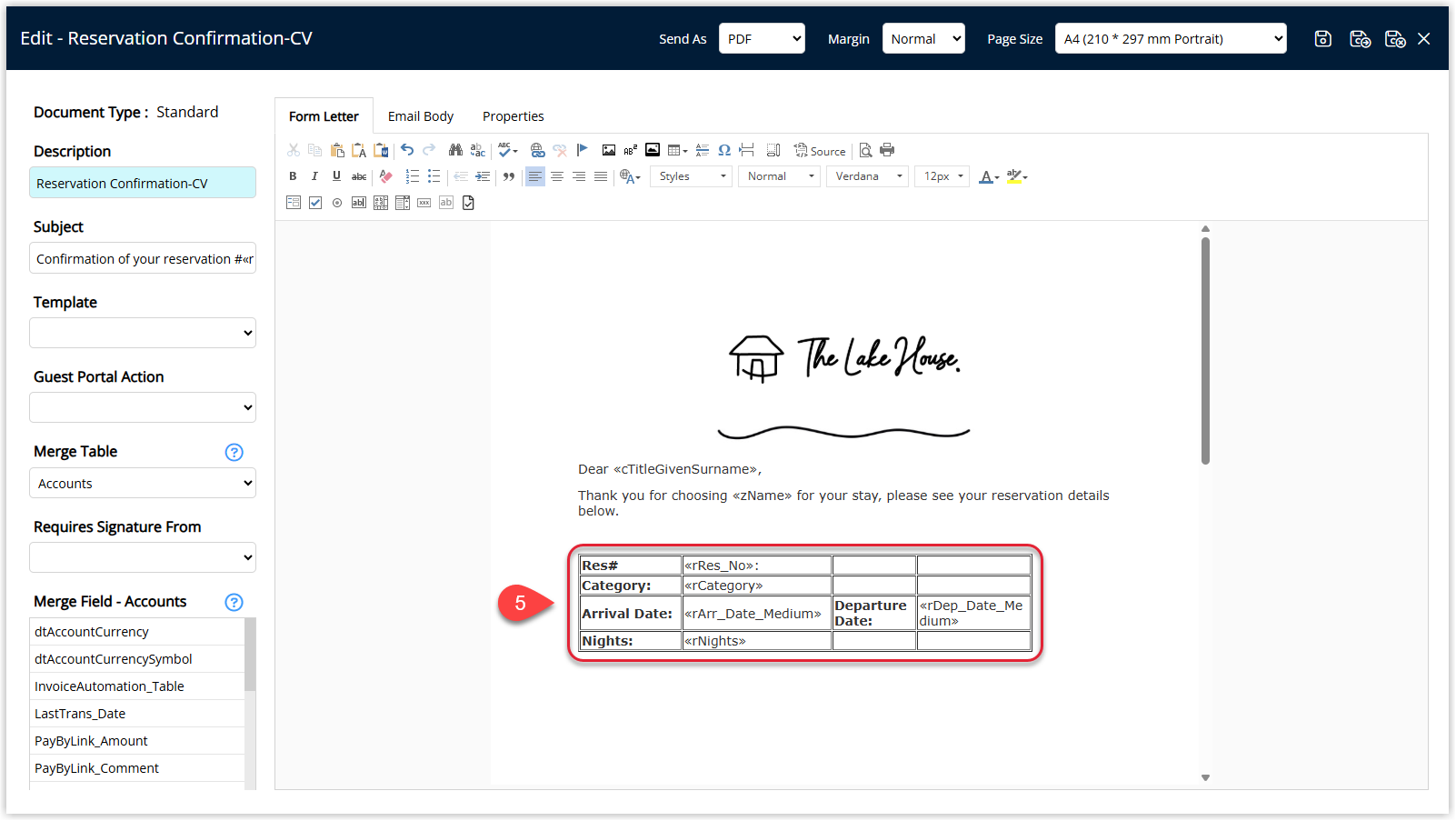Click the Subject input field
1456x821 pixels.
[x=143, y=258]
